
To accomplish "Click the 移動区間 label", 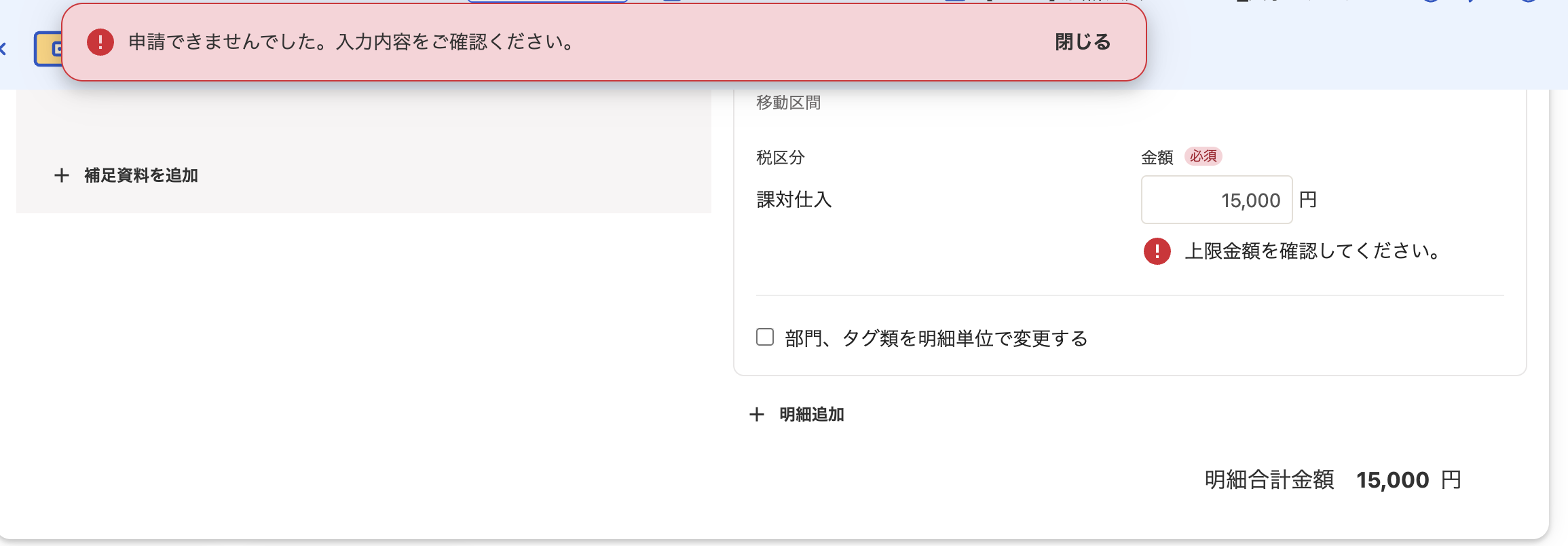I will [x=789, y=103].
